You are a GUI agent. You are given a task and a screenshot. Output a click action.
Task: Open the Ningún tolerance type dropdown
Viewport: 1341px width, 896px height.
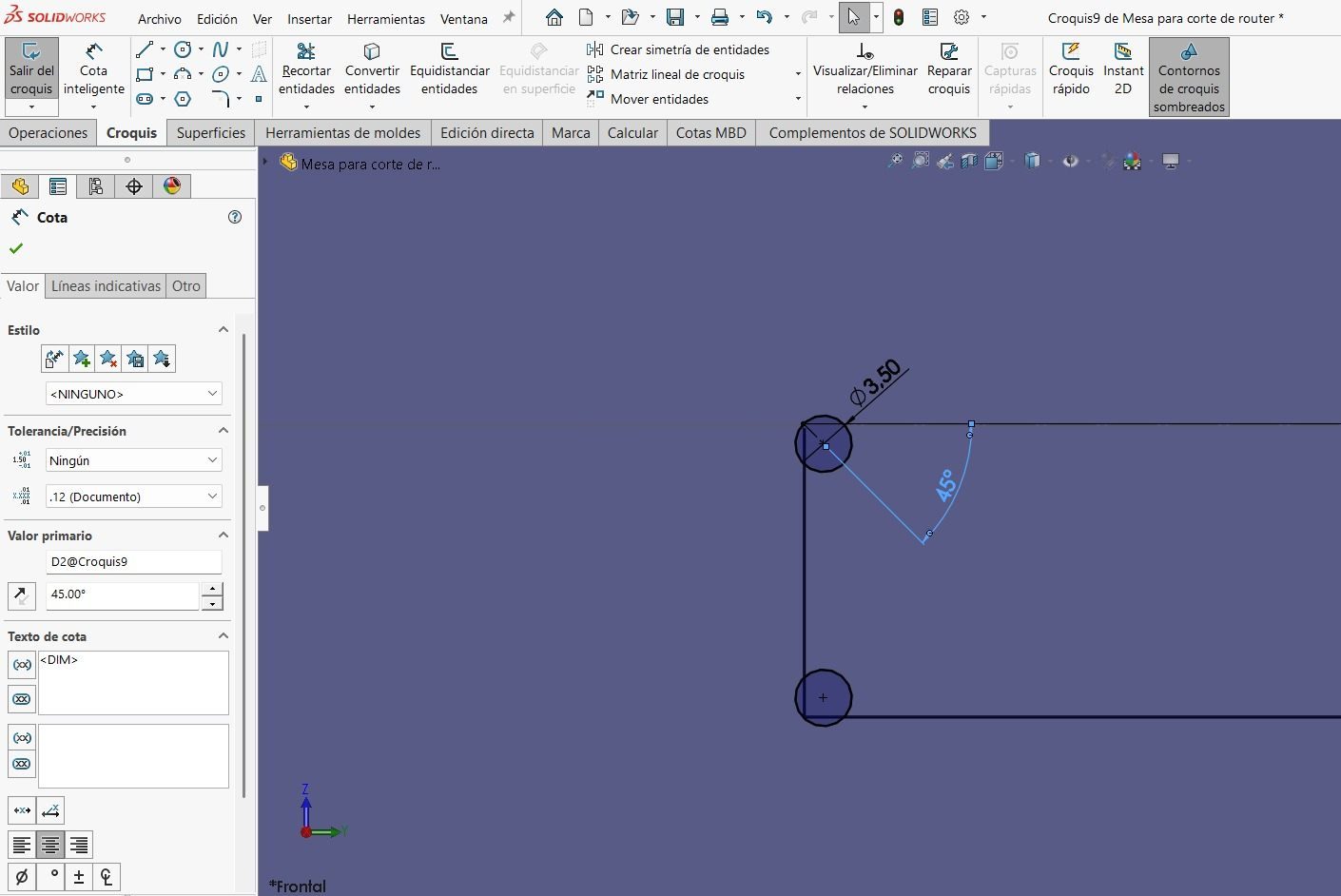[133, 459]
